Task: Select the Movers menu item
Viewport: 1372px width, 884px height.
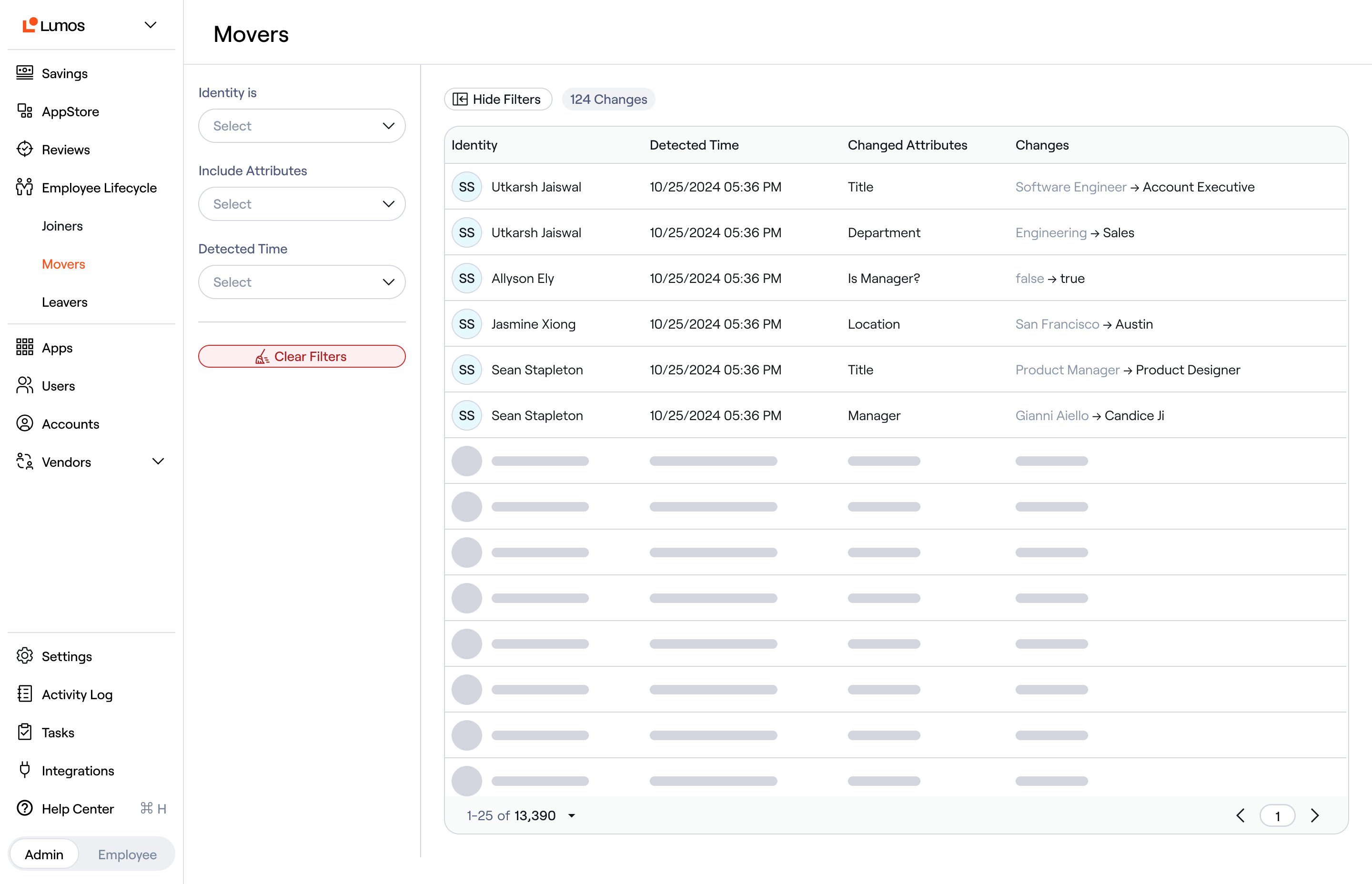Action: (63, 264)
